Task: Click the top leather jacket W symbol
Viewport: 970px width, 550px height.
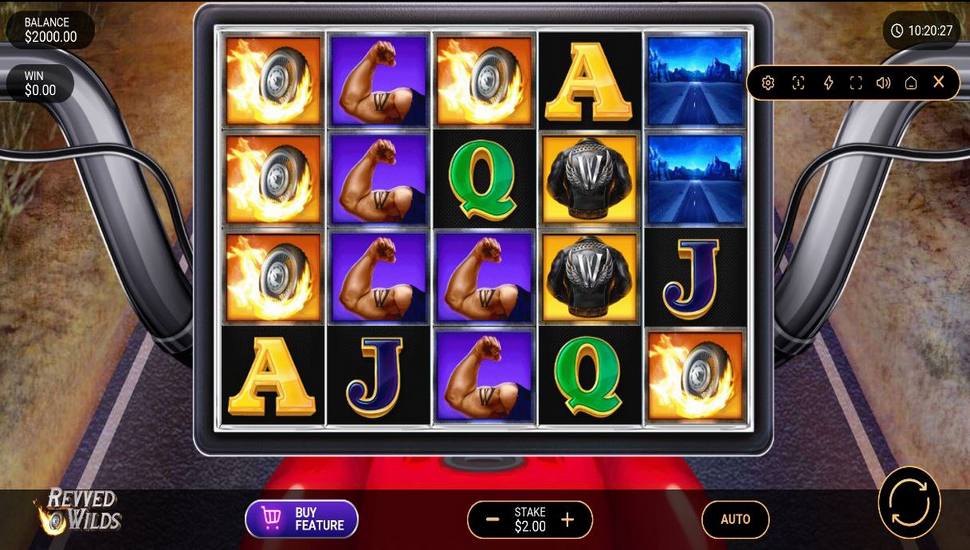Action: pos(590,179)
